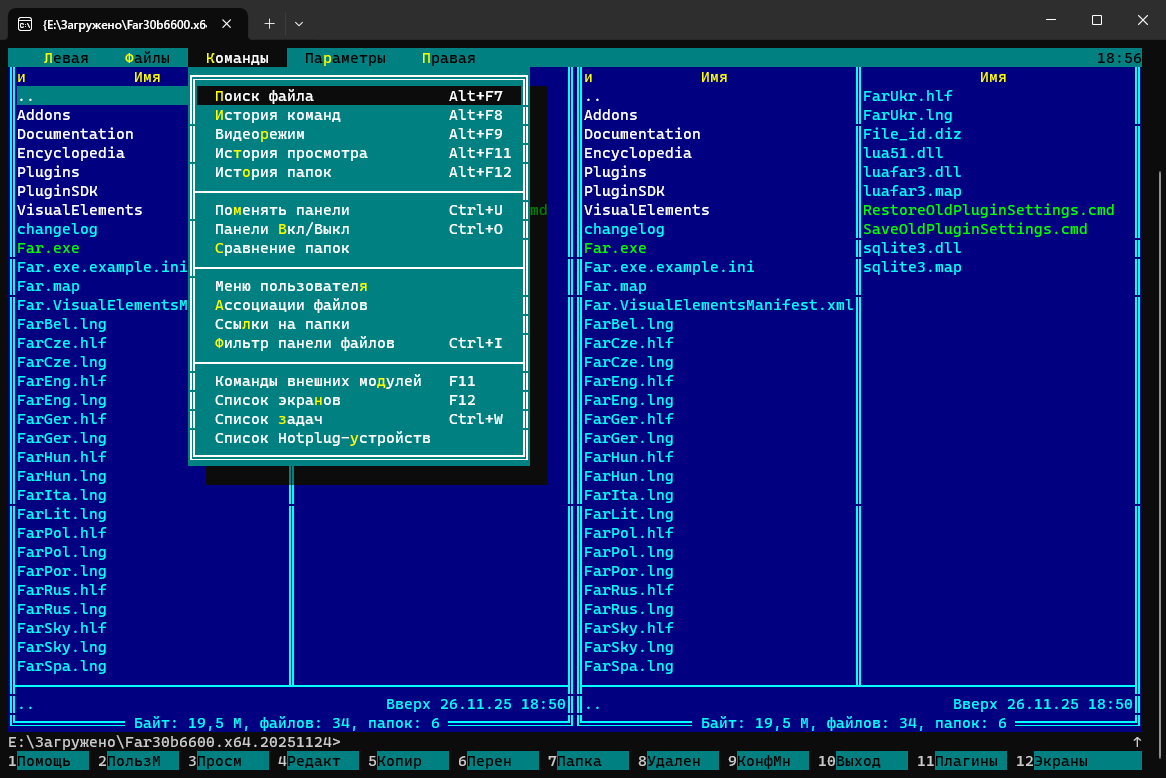Open the Левая panel menu

point(65,58)
